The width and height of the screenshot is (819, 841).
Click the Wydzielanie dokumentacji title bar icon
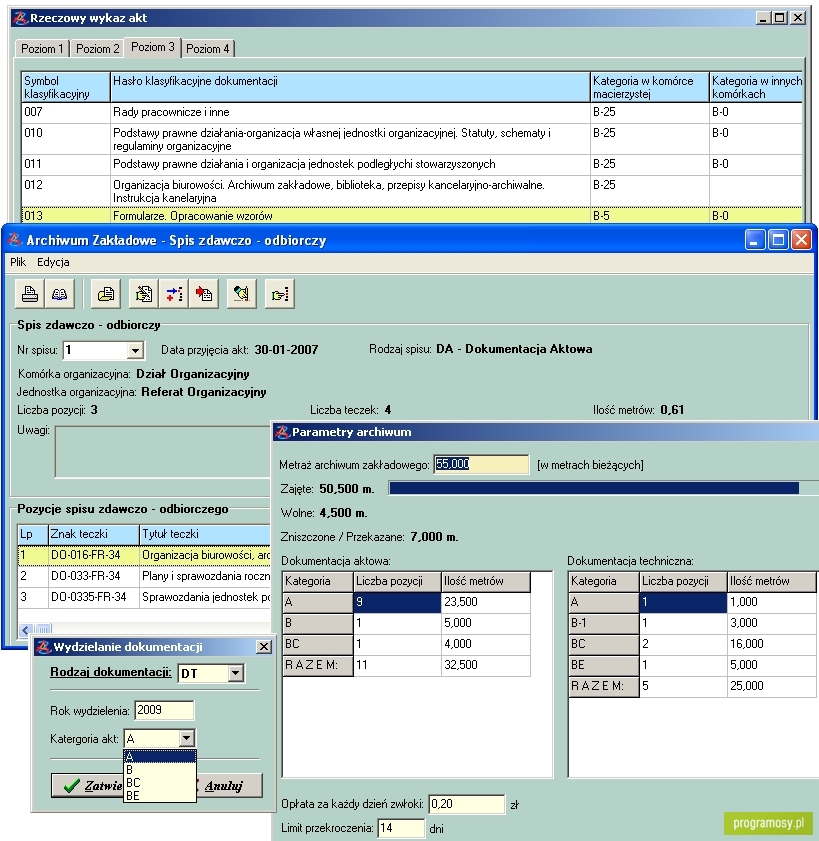pos(43,647)
